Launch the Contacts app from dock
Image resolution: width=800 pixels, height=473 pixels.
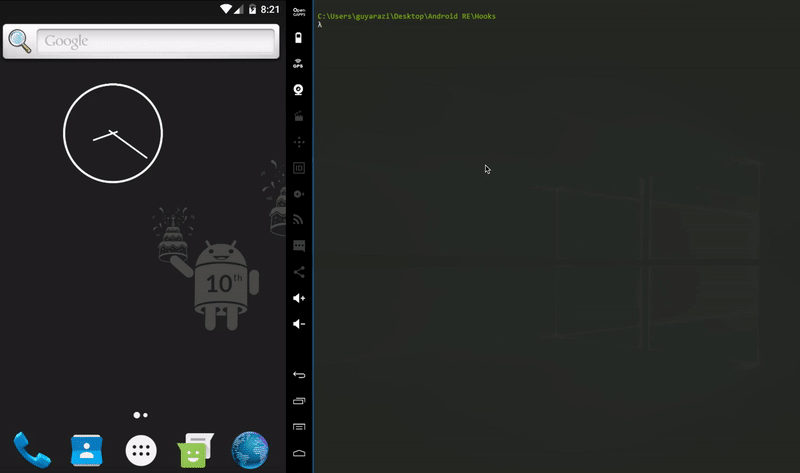[x=86, y=450]
